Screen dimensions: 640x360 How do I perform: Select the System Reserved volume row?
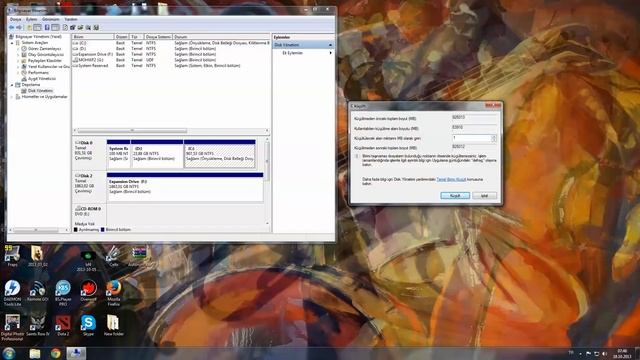click(x=171, y=66)
